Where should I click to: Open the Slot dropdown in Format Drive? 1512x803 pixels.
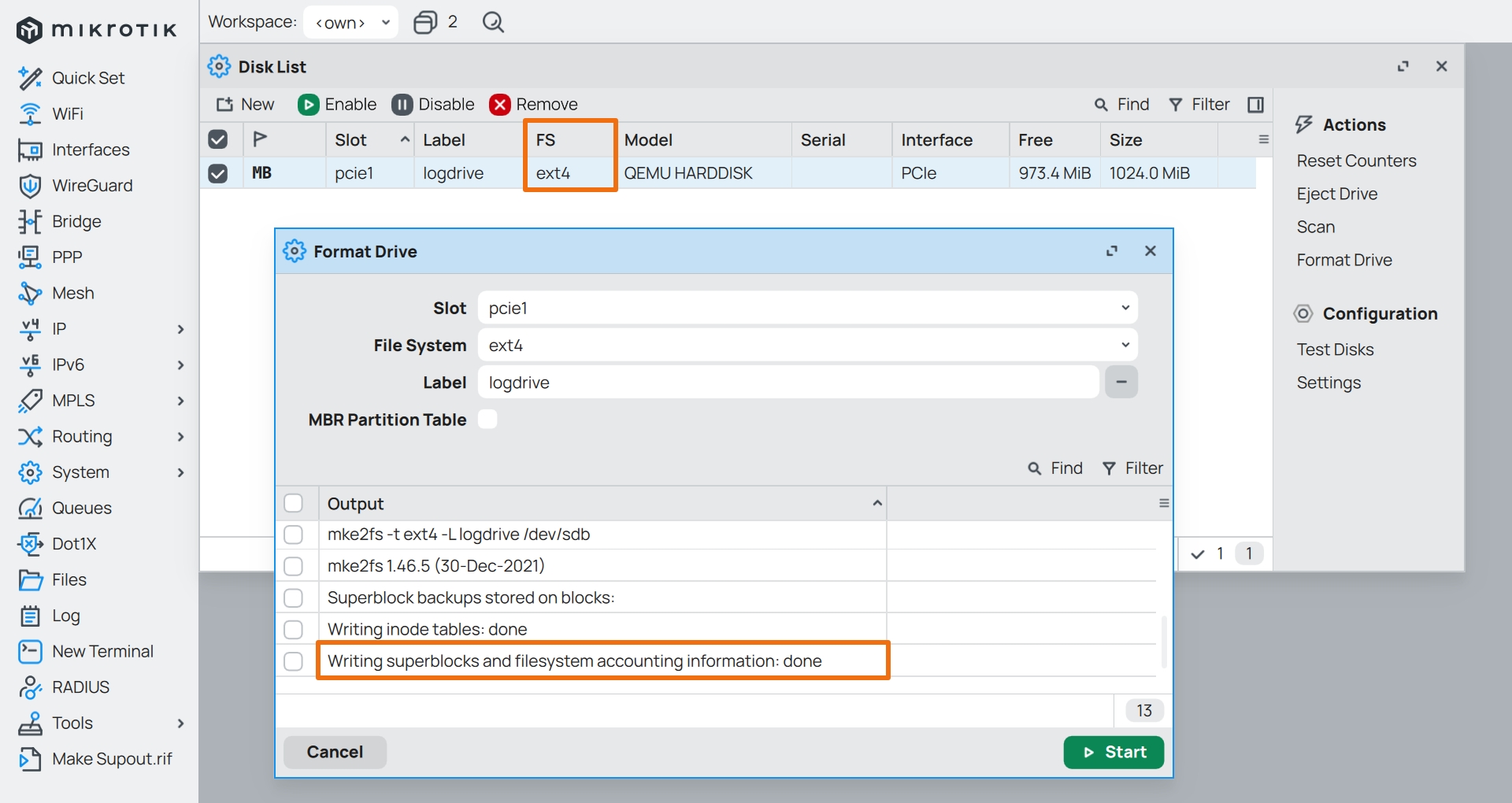tap(808, 308)
